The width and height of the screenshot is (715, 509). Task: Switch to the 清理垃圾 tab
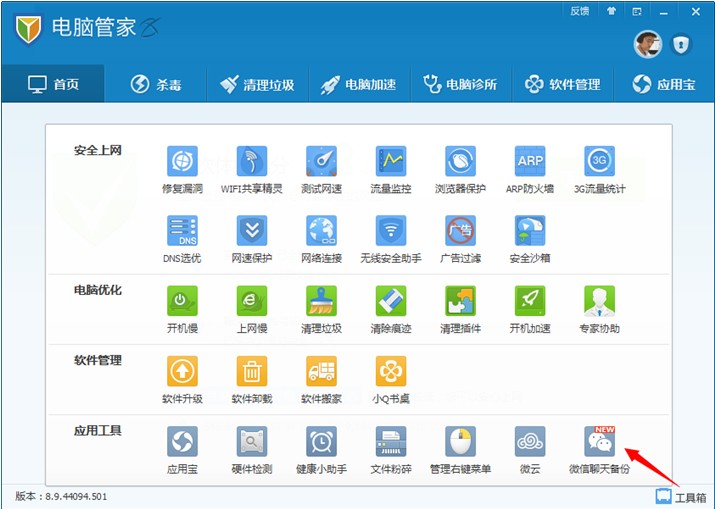(257, 84)
